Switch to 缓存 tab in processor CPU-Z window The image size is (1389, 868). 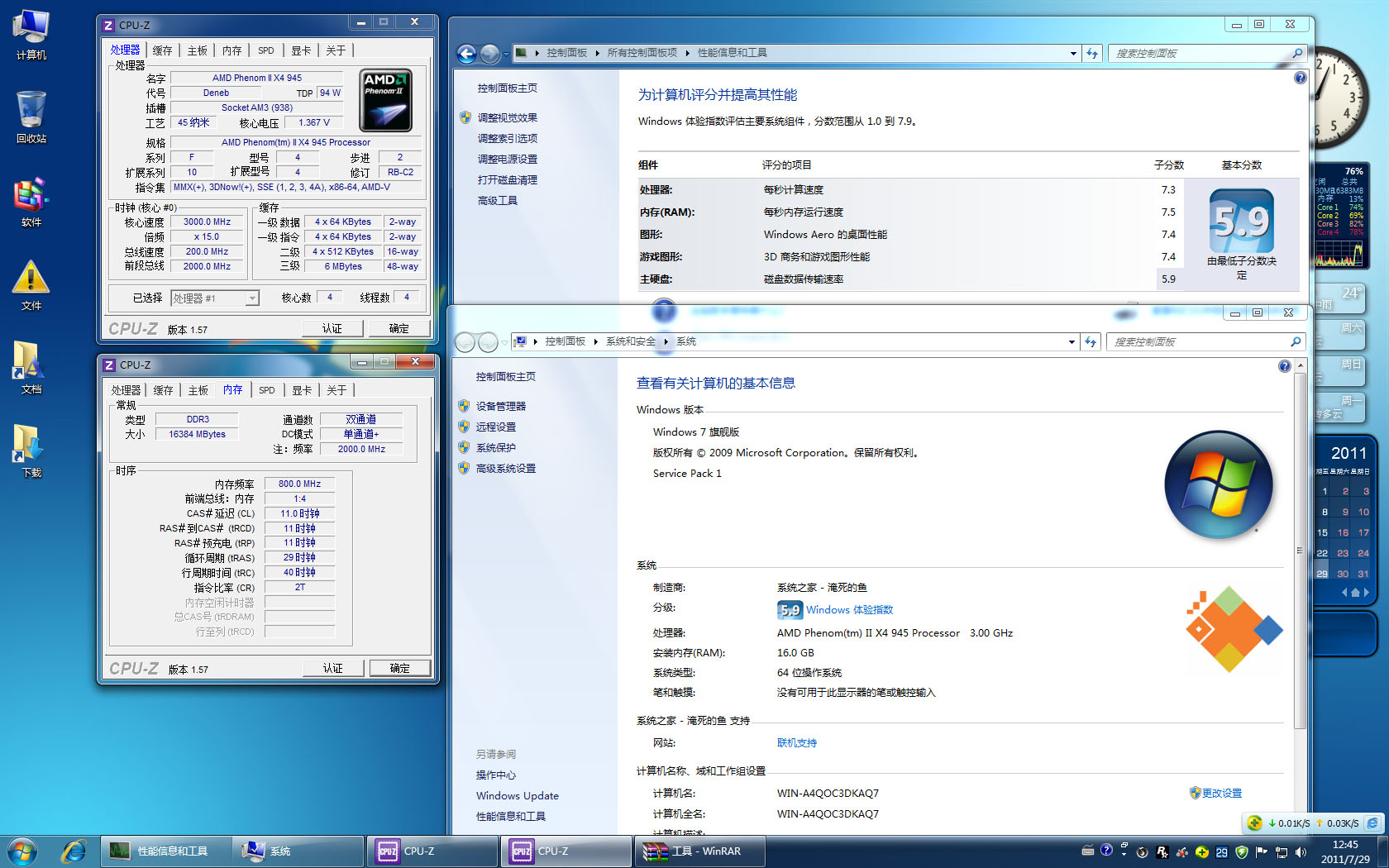click(x=162, y=50)
